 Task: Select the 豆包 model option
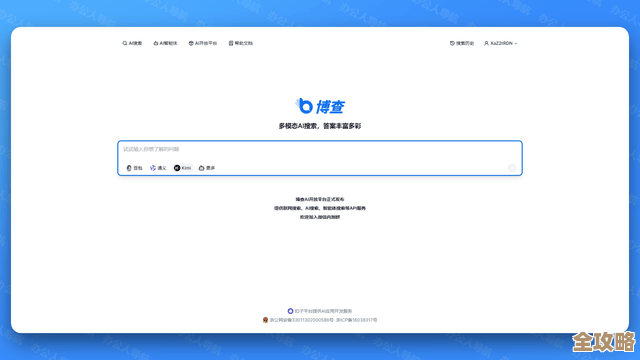[134, 168]
